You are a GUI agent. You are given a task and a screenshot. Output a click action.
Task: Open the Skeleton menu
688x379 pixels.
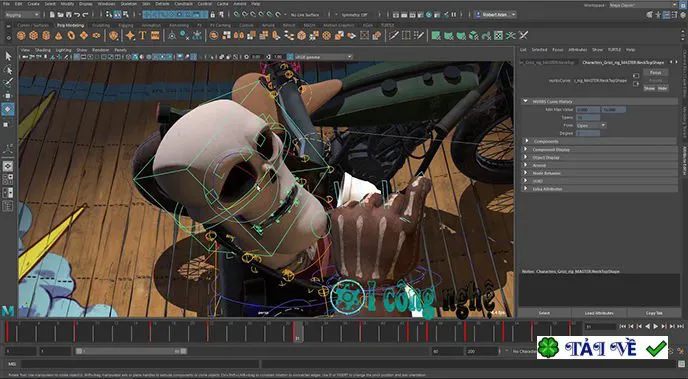[129, 4]
